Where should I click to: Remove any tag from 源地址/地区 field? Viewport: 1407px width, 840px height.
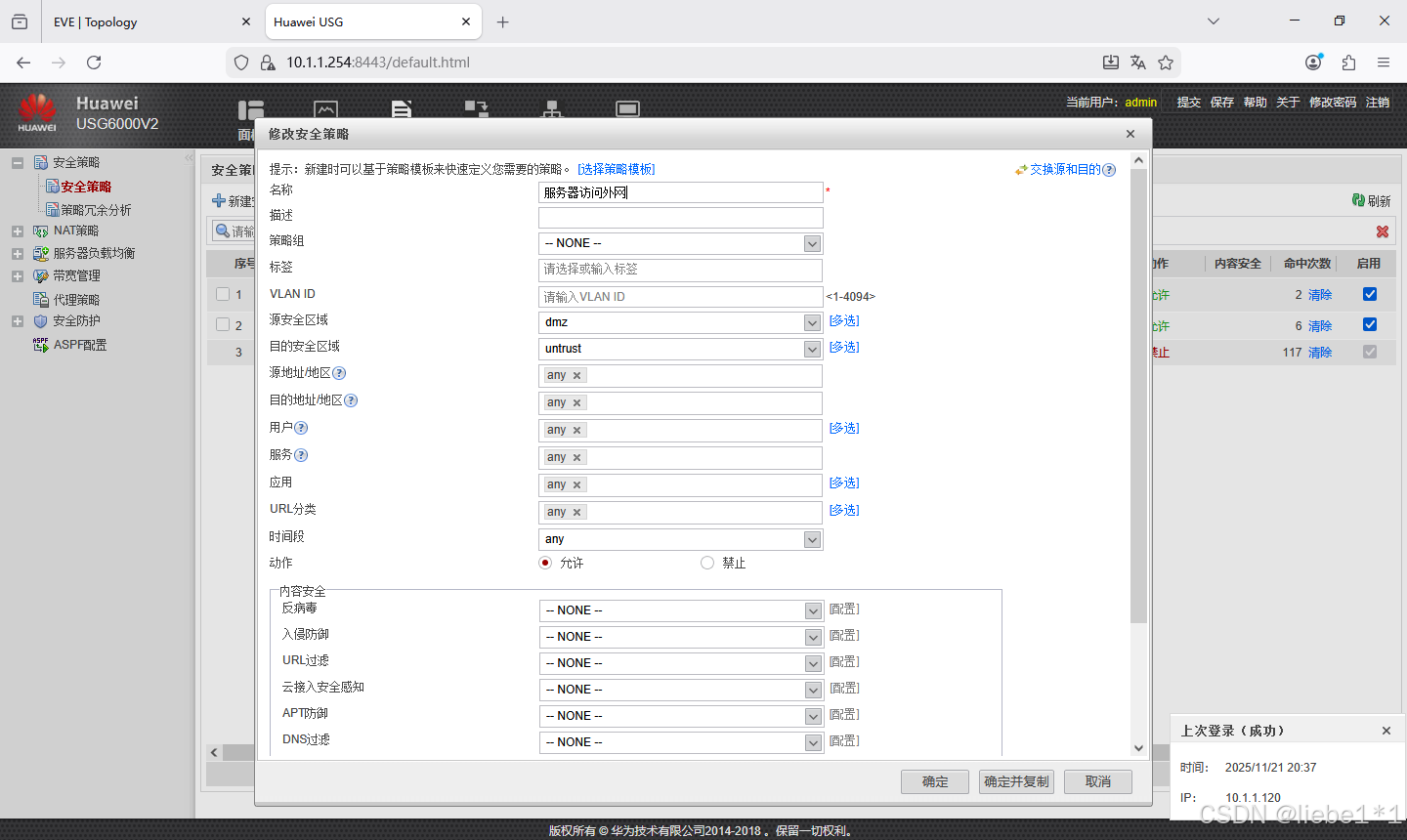coord(577,376)
